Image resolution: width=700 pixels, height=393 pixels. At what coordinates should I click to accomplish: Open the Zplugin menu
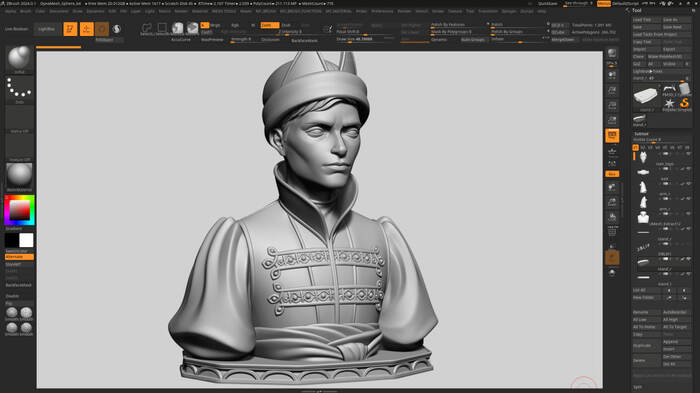(x=509, y=11)
